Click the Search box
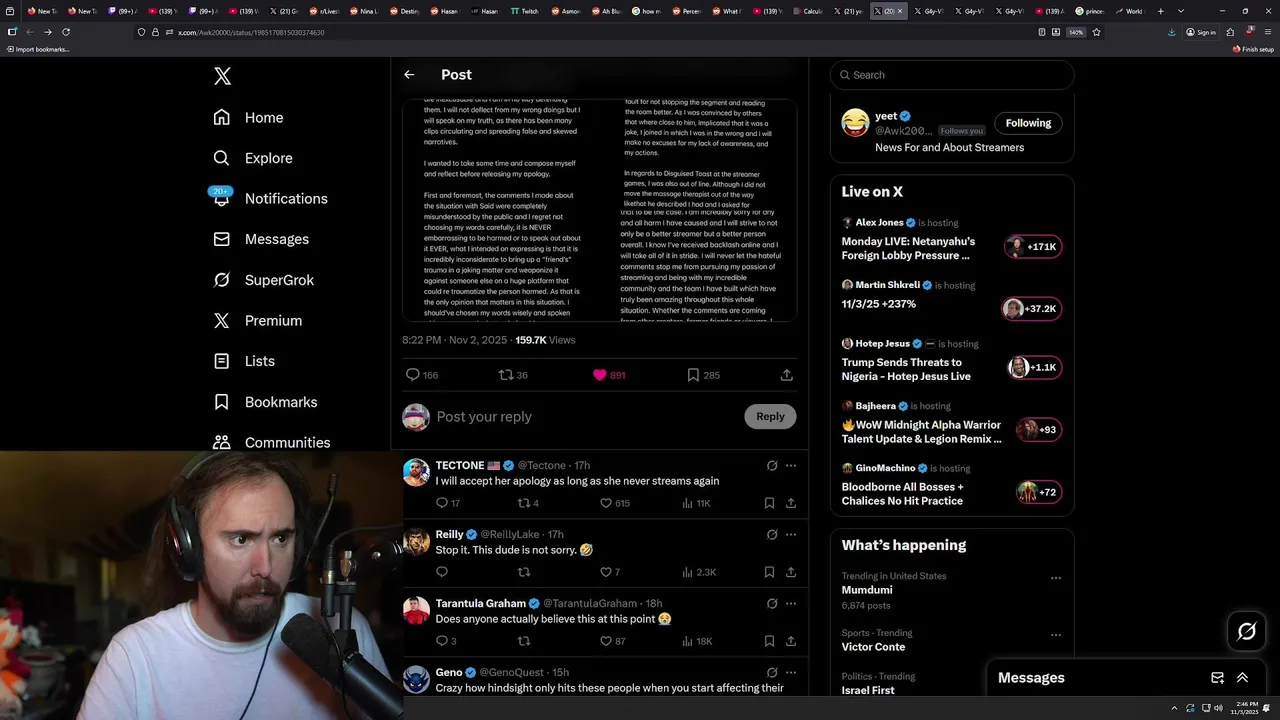 pos(952,75)
